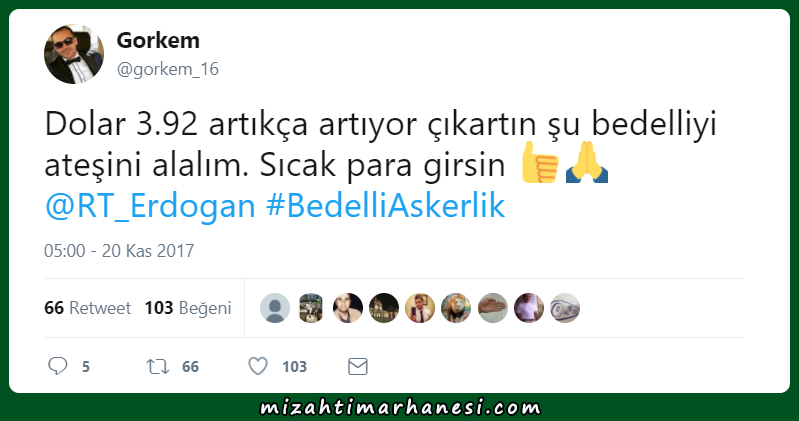This screenshot has width=799, height=421.
Task: Click the last liker avatar with logo
Action: tap(565, 308)
